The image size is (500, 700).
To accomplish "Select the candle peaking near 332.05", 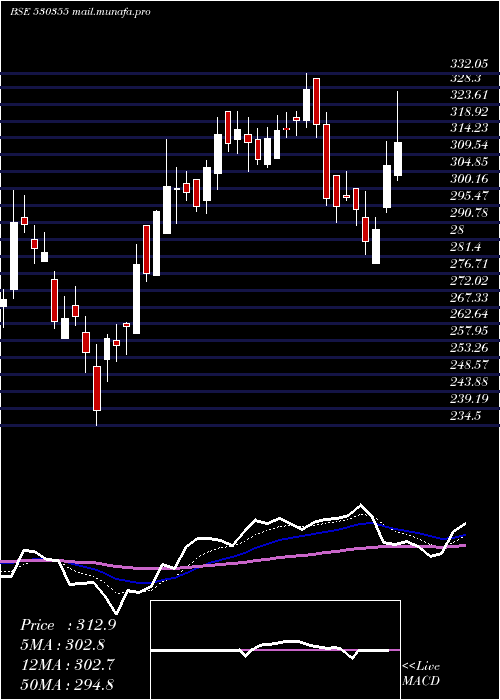I will [x=306, y=100].
